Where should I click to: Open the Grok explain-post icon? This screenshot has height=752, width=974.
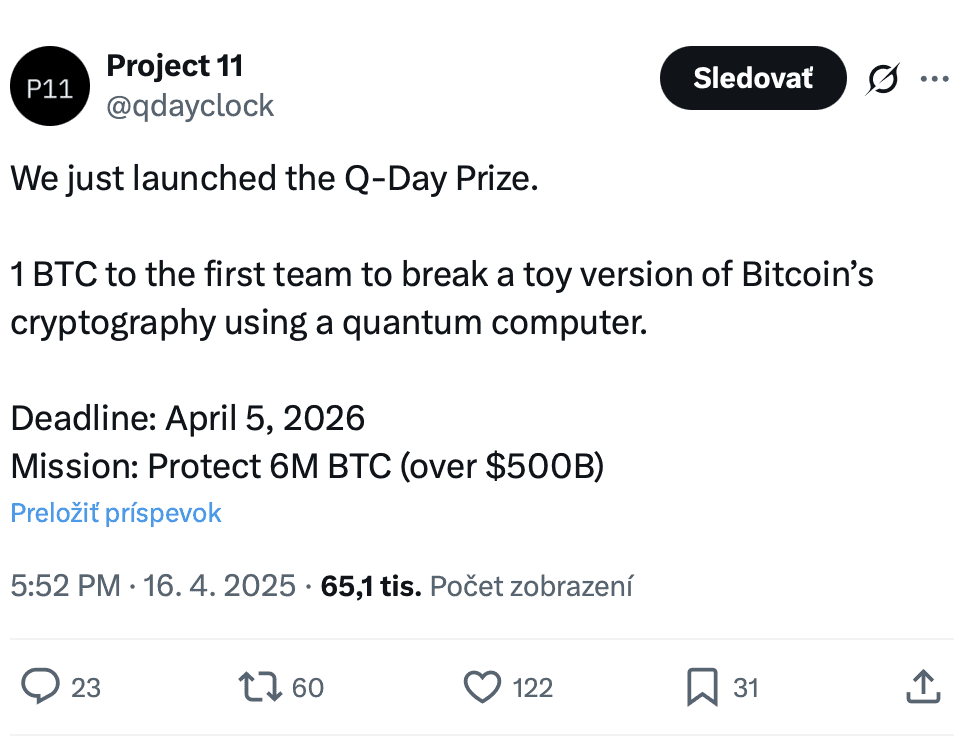[x=882, y=79]
